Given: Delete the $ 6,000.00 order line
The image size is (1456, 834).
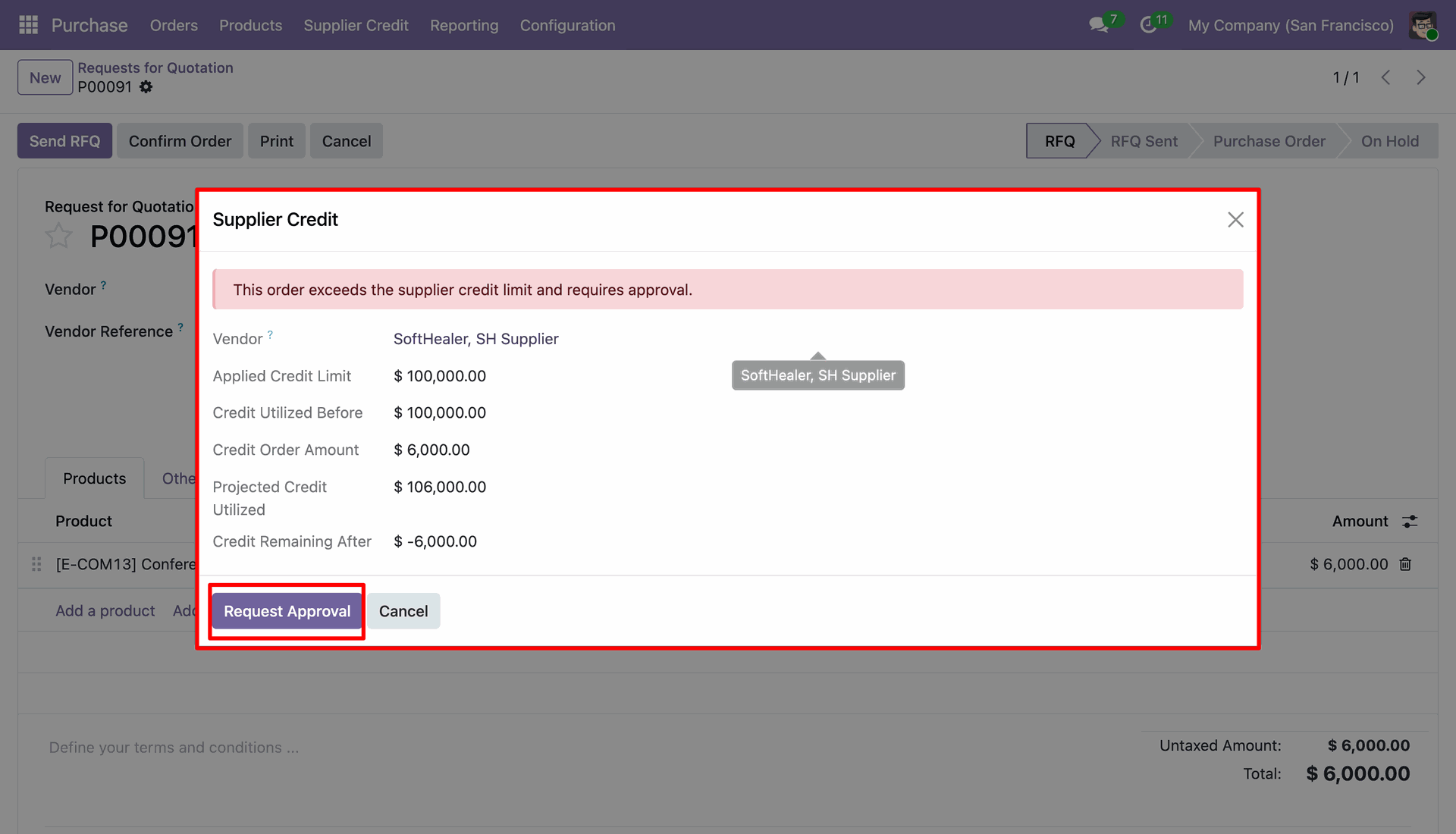Looking at the screenshot, I should click(x=1405, y=564).
